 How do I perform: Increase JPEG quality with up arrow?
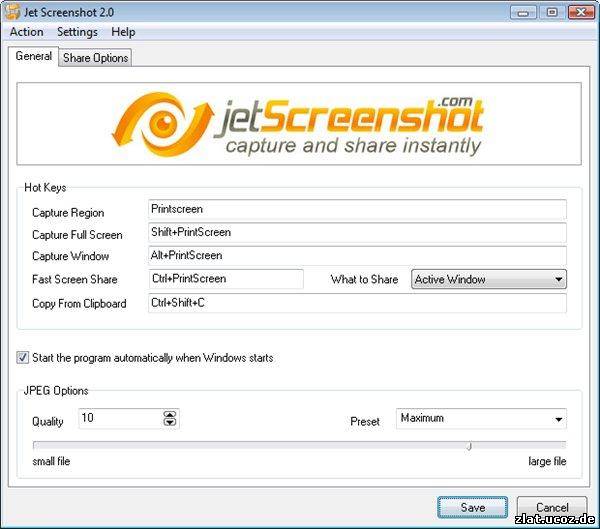point(170,415)
